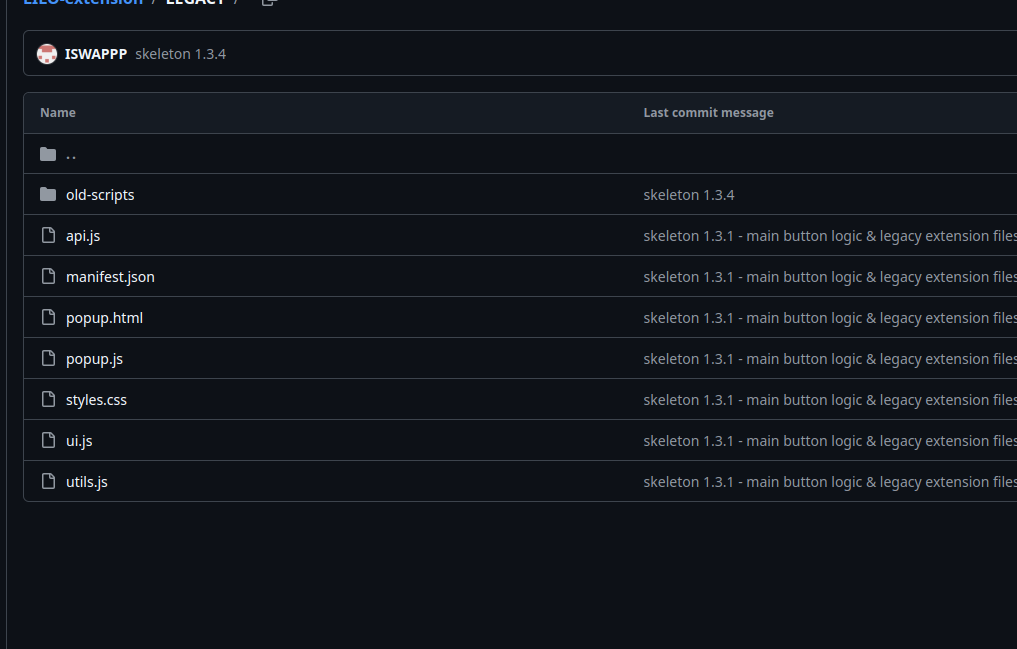The height and width of the screenshot is (649, 1017).
Task: Open the manifest.json file
Action: coord(110,277)
